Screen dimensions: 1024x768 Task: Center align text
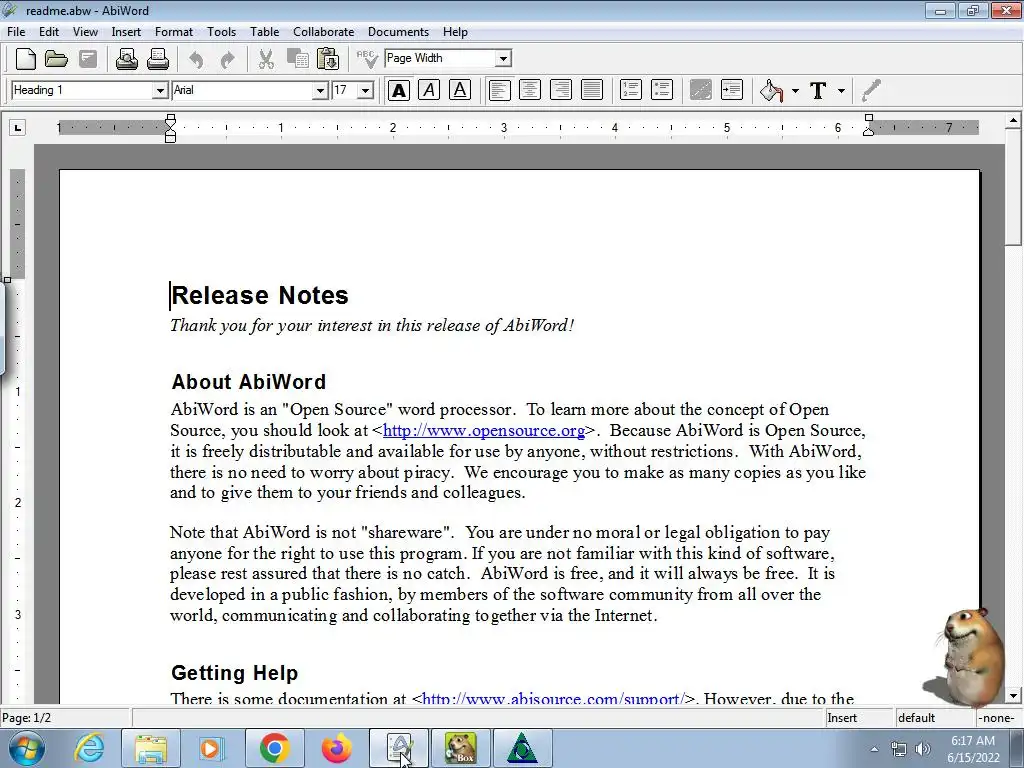tap(530, 90)
